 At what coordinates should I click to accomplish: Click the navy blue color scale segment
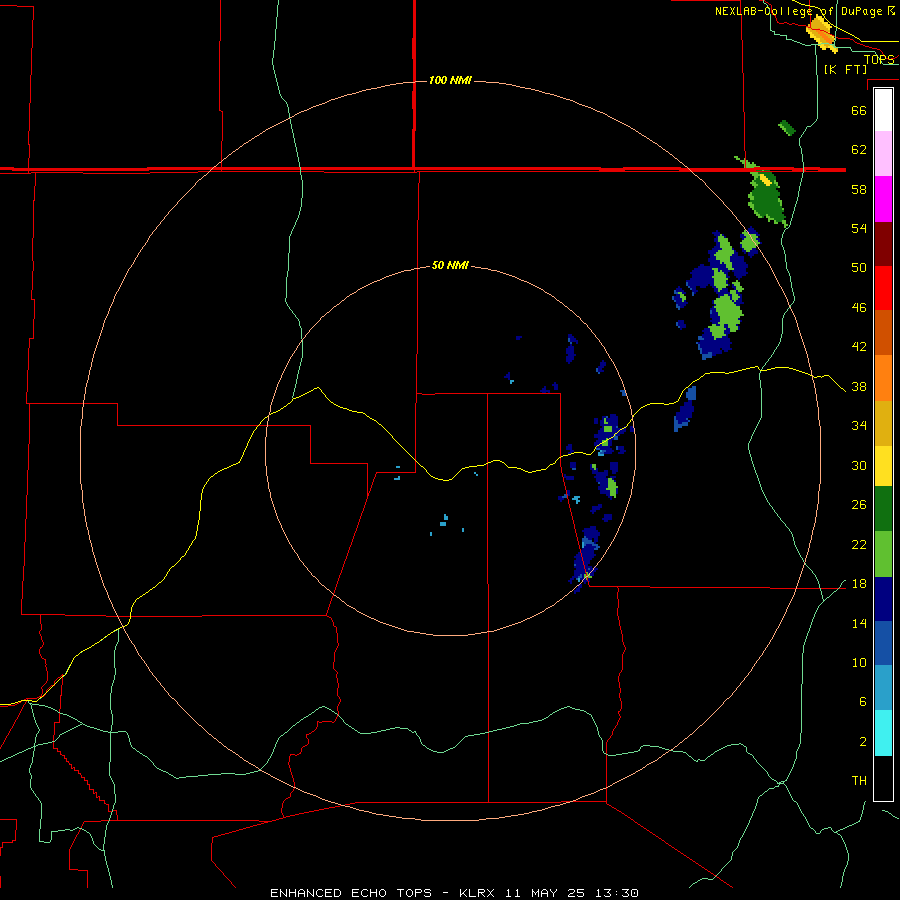tap(883, 599)
